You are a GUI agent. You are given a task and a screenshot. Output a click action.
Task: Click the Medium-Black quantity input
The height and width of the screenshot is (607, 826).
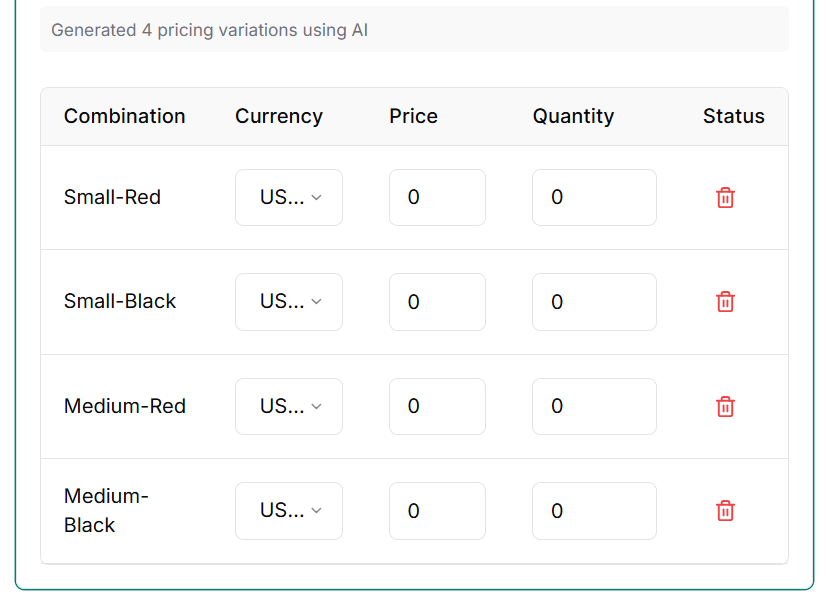[594, 511]
